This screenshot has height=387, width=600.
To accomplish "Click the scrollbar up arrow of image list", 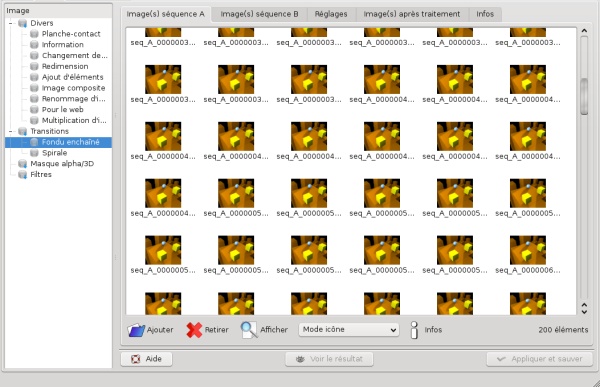I will pyautogui.click(x=584, y=31).
